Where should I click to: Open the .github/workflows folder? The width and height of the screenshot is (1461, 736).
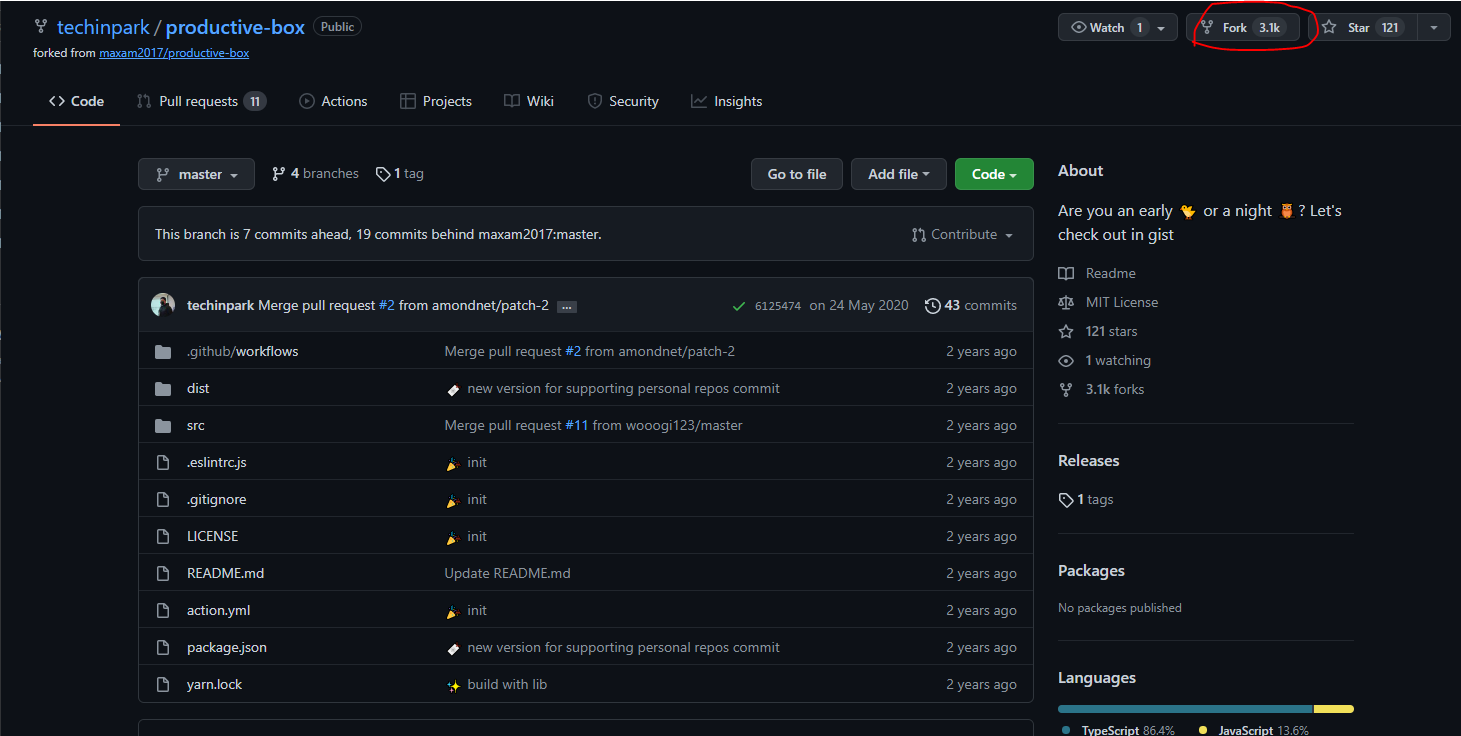click(243, 352)
